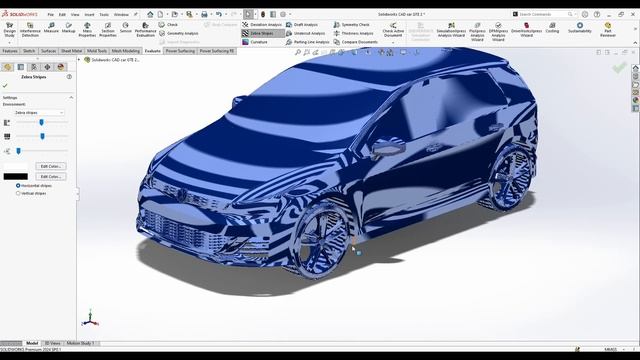Viewport: 640px width, 360px height.
Task: Click the Undo icon
Action: (219, 14)
